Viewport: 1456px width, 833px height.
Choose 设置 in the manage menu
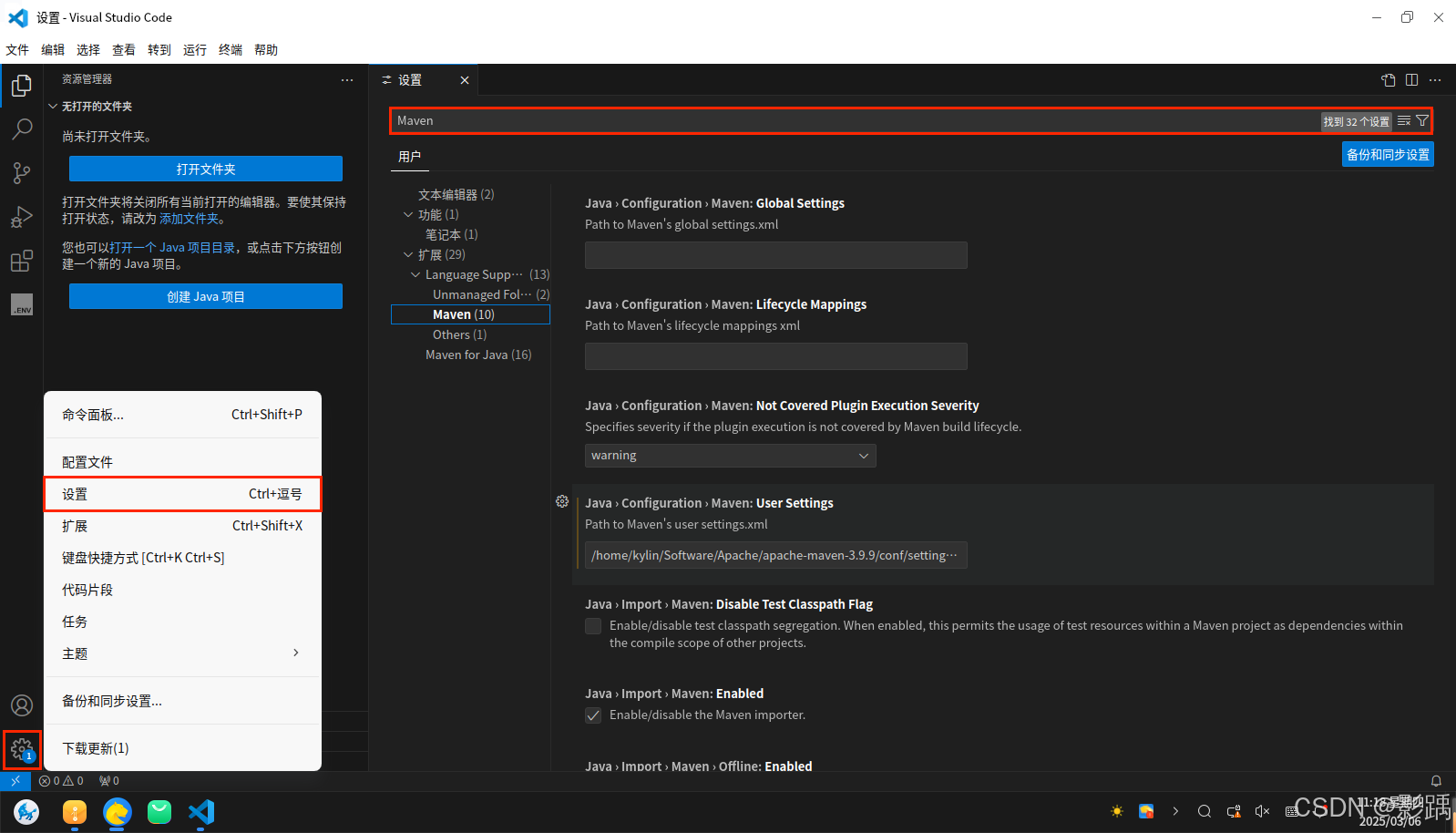[182, 494]
